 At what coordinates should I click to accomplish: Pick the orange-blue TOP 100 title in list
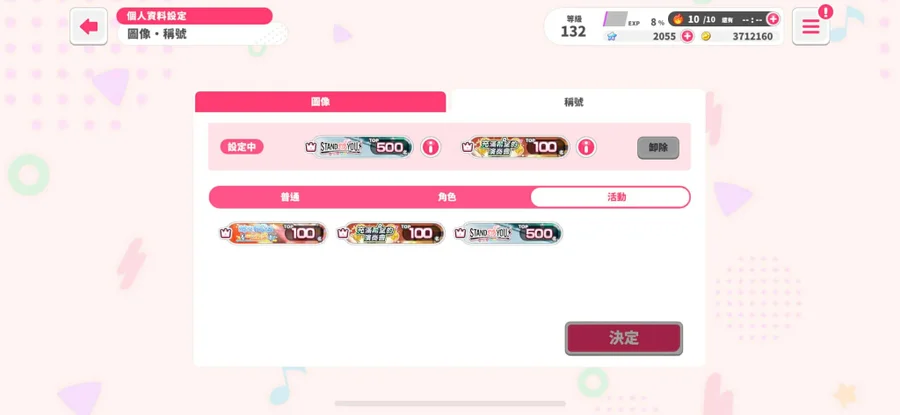click(273, 233)
